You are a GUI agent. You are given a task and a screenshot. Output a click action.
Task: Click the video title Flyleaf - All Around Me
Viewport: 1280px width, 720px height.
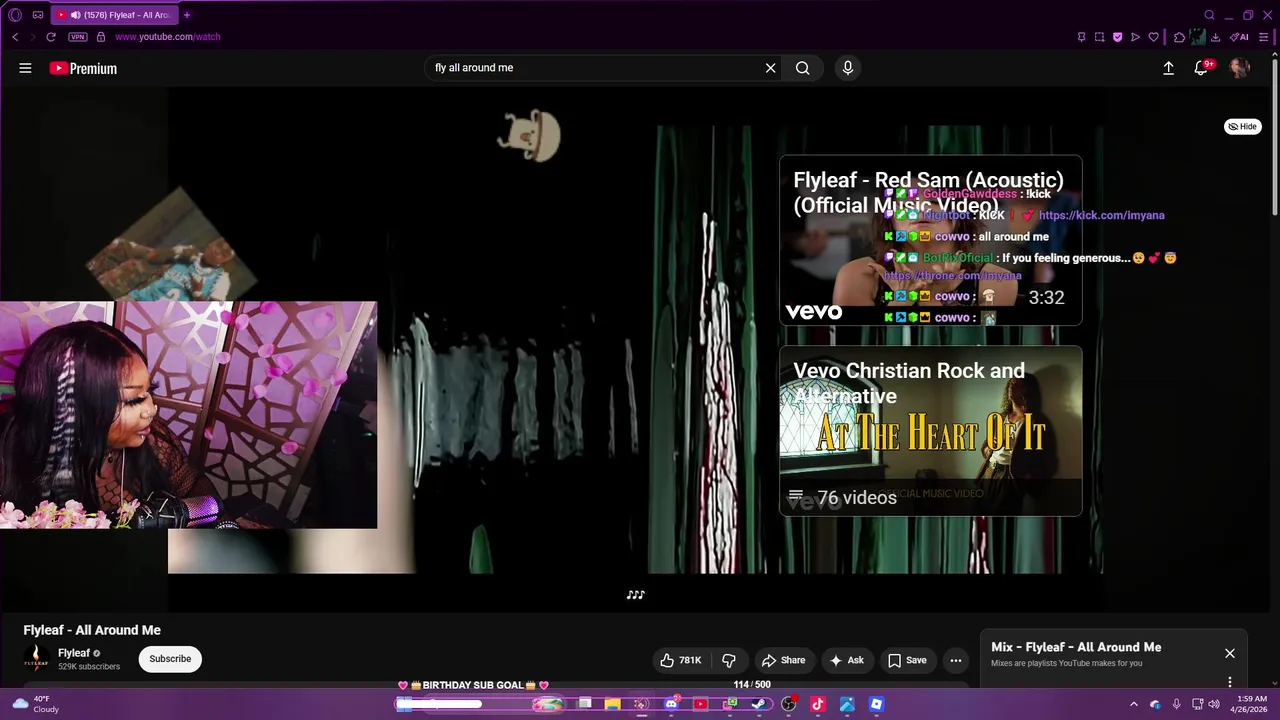point(92,630)
